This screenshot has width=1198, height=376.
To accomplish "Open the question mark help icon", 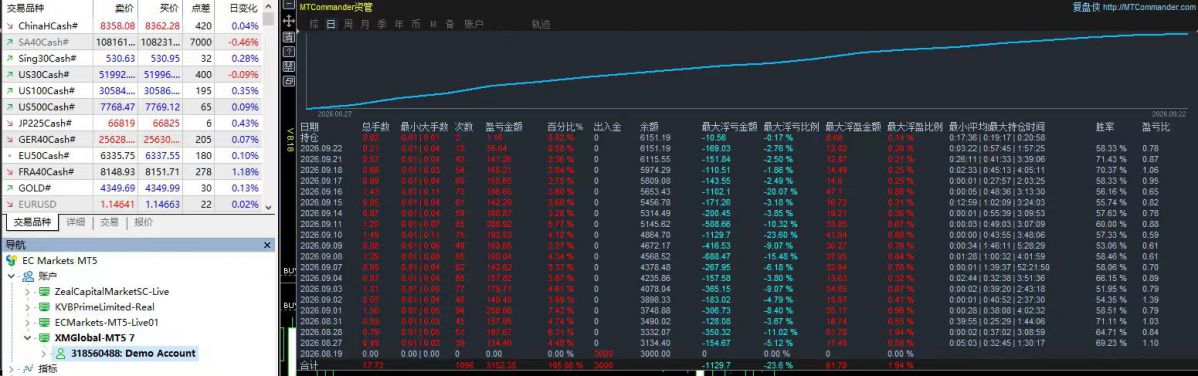I will coord(288,51).
